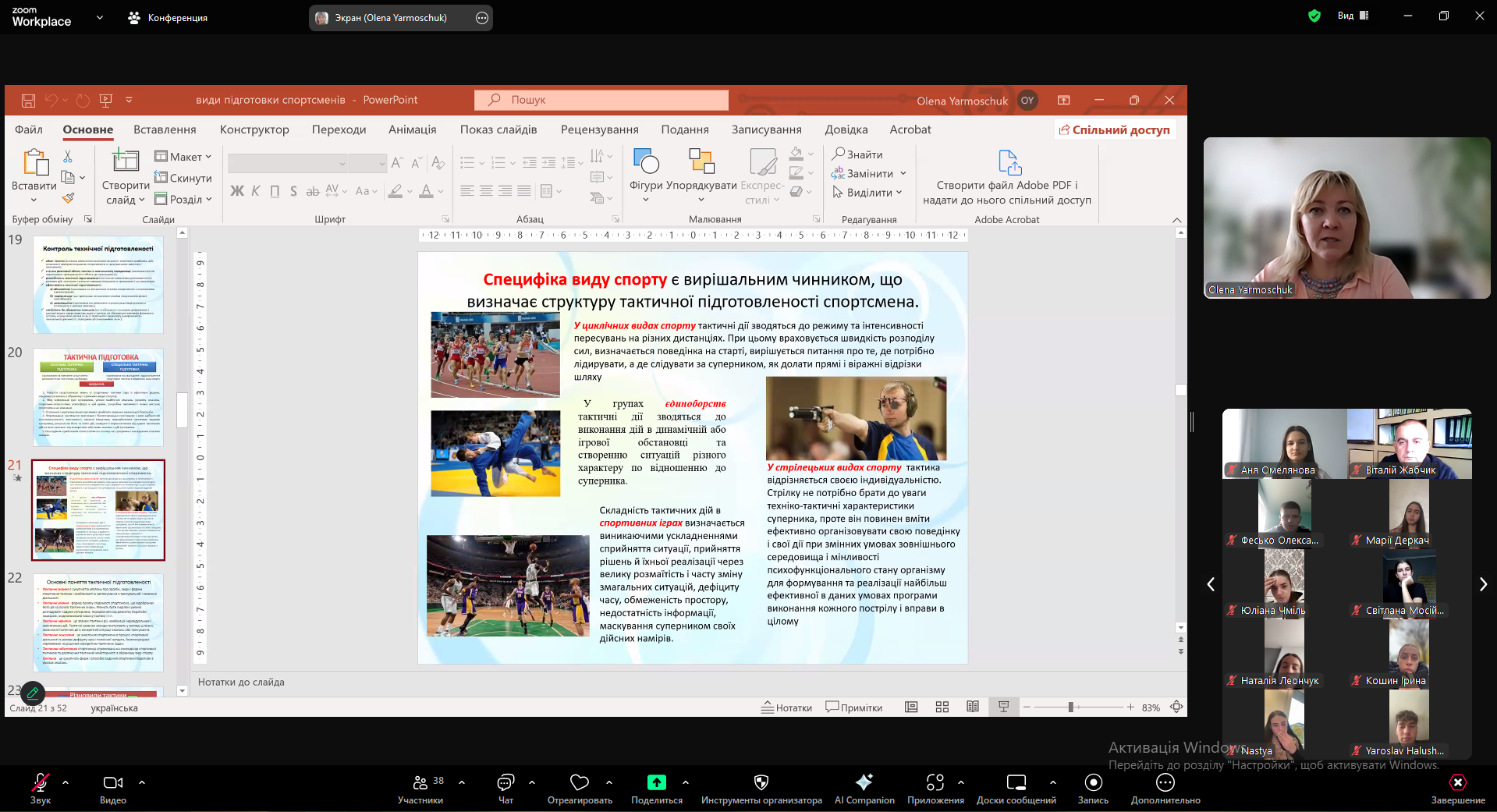This screenshot has width=1497, height=812.
Task: Open Макет layout dropdown
Action: [x=184, y=157]
